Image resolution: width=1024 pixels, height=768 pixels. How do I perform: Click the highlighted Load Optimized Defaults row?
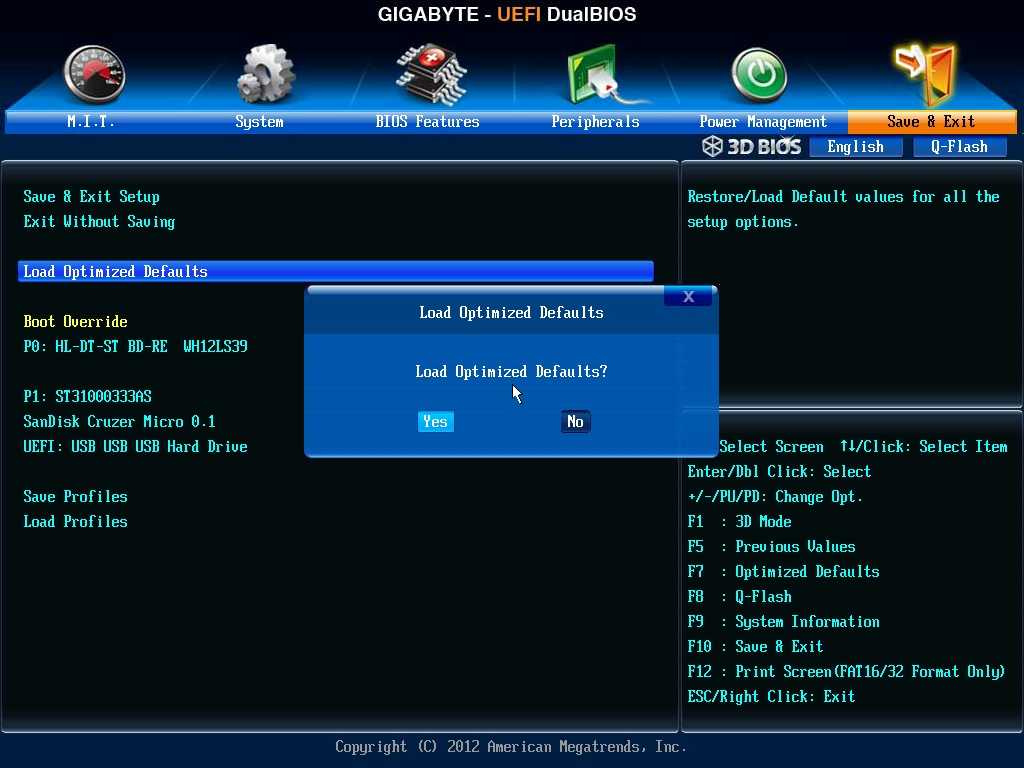click(x=336, y=271)
